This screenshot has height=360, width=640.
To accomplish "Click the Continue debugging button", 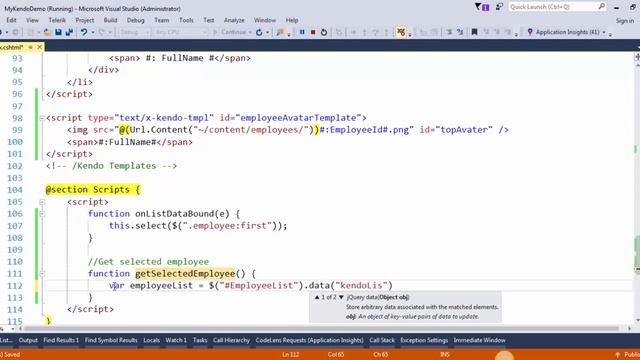I will 230,32.
